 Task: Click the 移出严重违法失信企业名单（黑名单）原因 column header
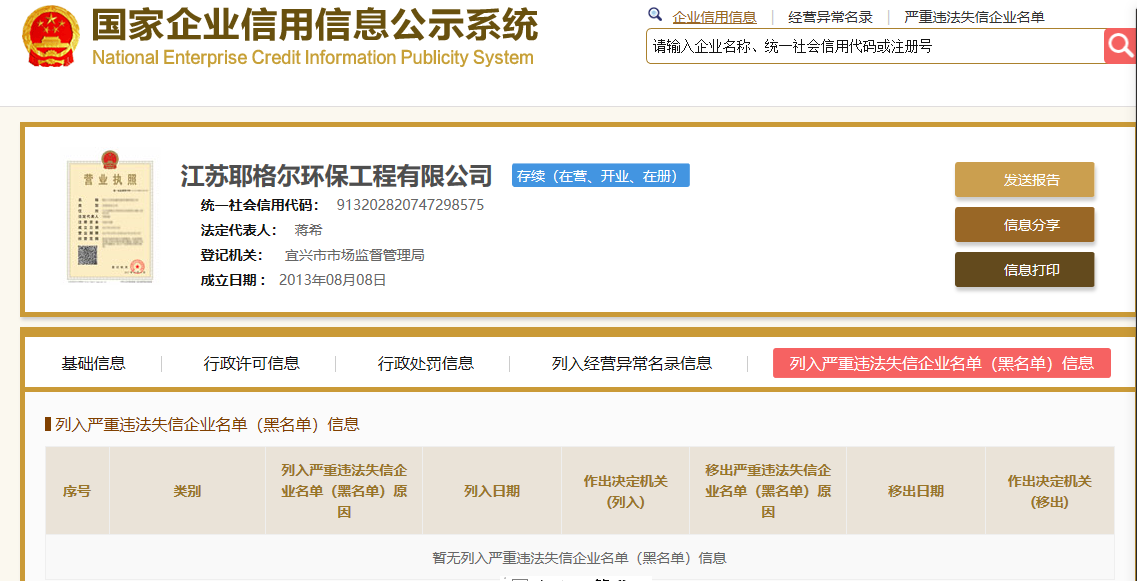coord(768,491)
